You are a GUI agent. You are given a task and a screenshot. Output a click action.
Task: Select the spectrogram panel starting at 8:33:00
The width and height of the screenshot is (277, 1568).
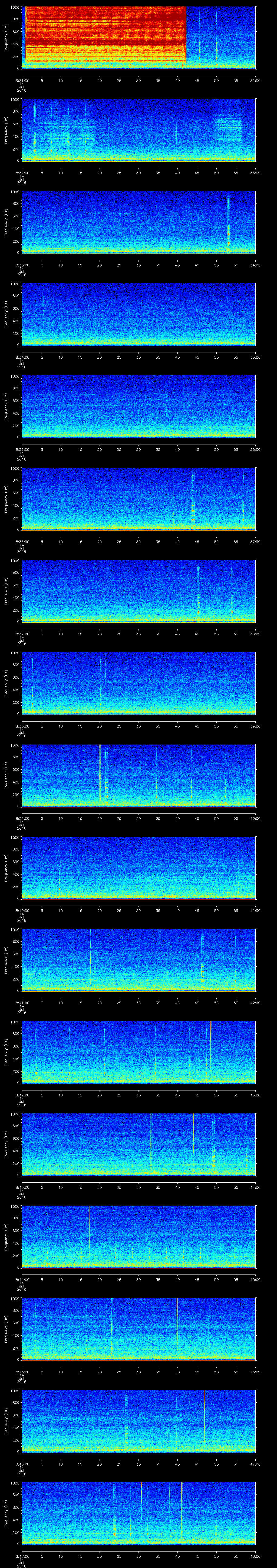(x=139, y=222)
